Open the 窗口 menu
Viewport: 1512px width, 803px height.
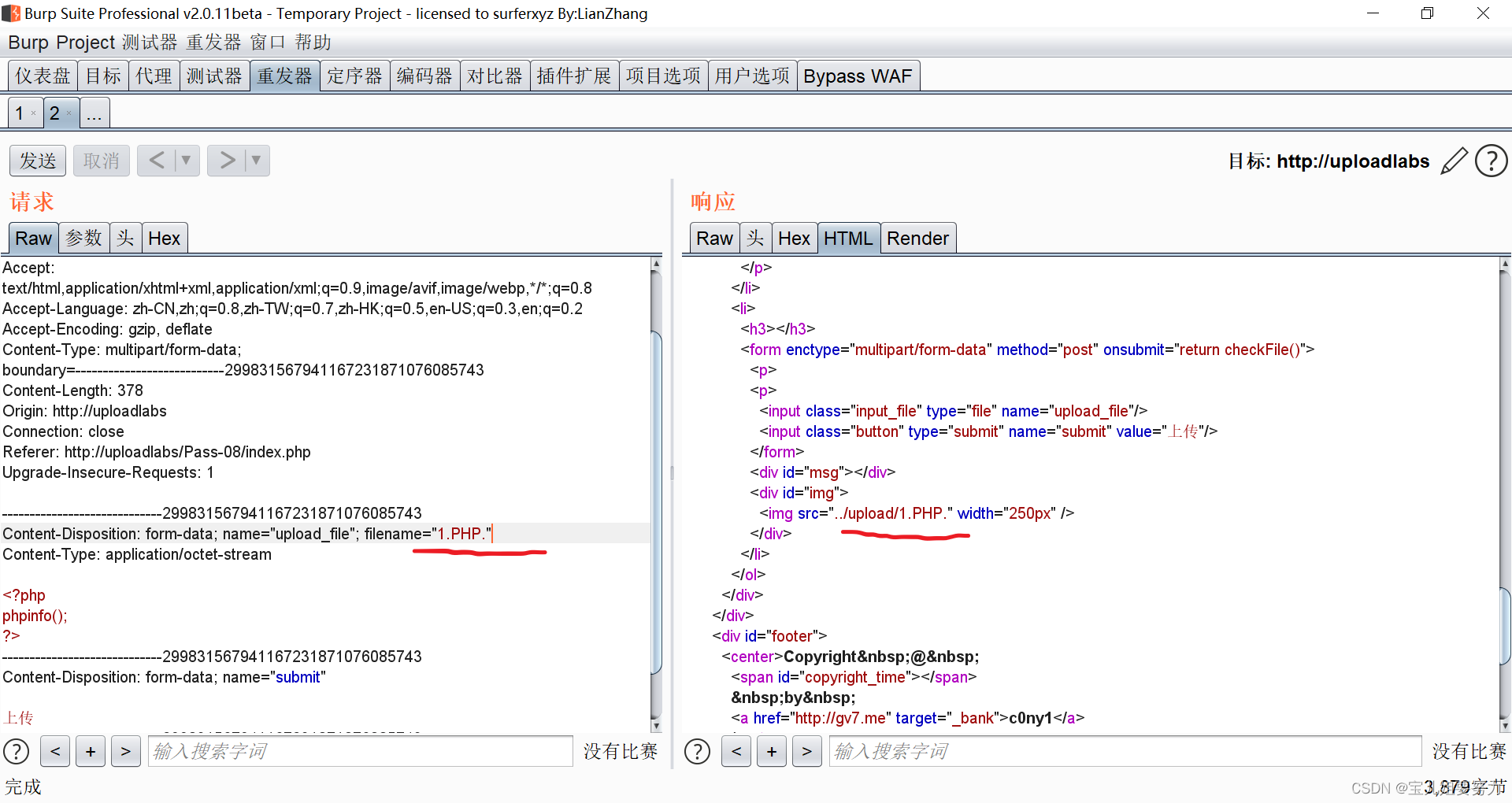(x=268, y=43)
